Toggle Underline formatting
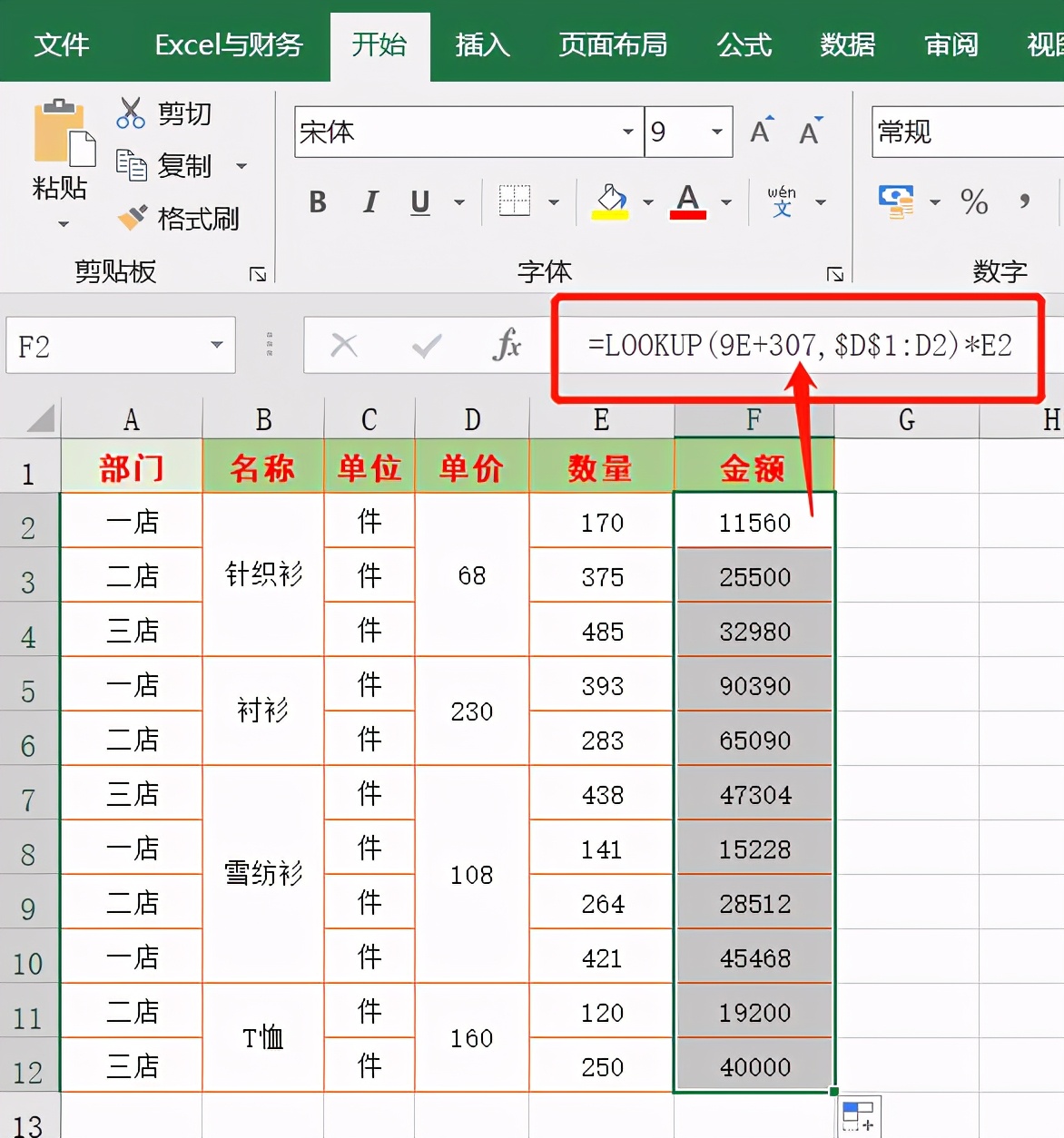Viewport: 1064px width, 1138px height. point(419,201)
